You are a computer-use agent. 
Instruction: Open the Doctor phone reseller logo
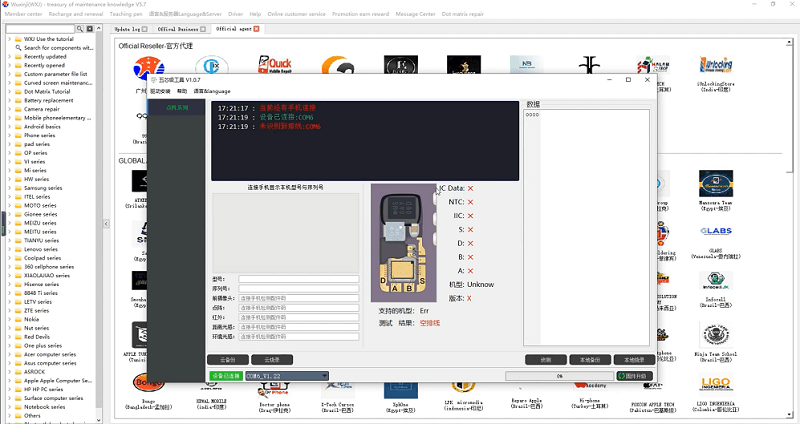pyautogui.click(x=274, y=391)
